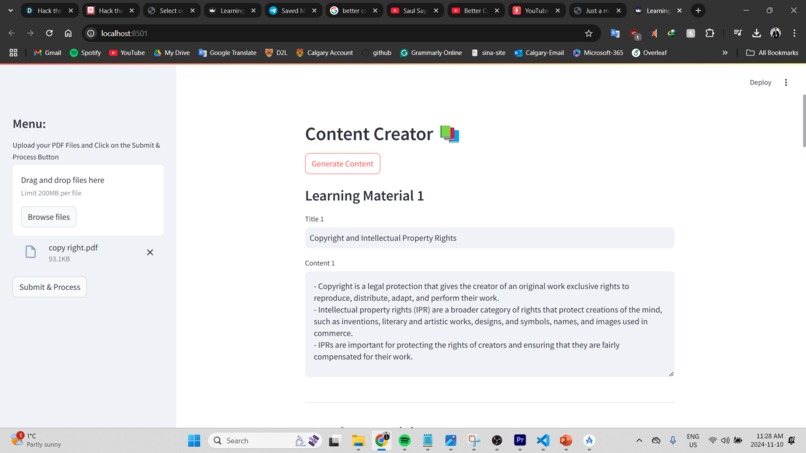Go back using the browser back arrow
Image resolution: width=806 pixels, height=453 pixels.
(11, 33)
